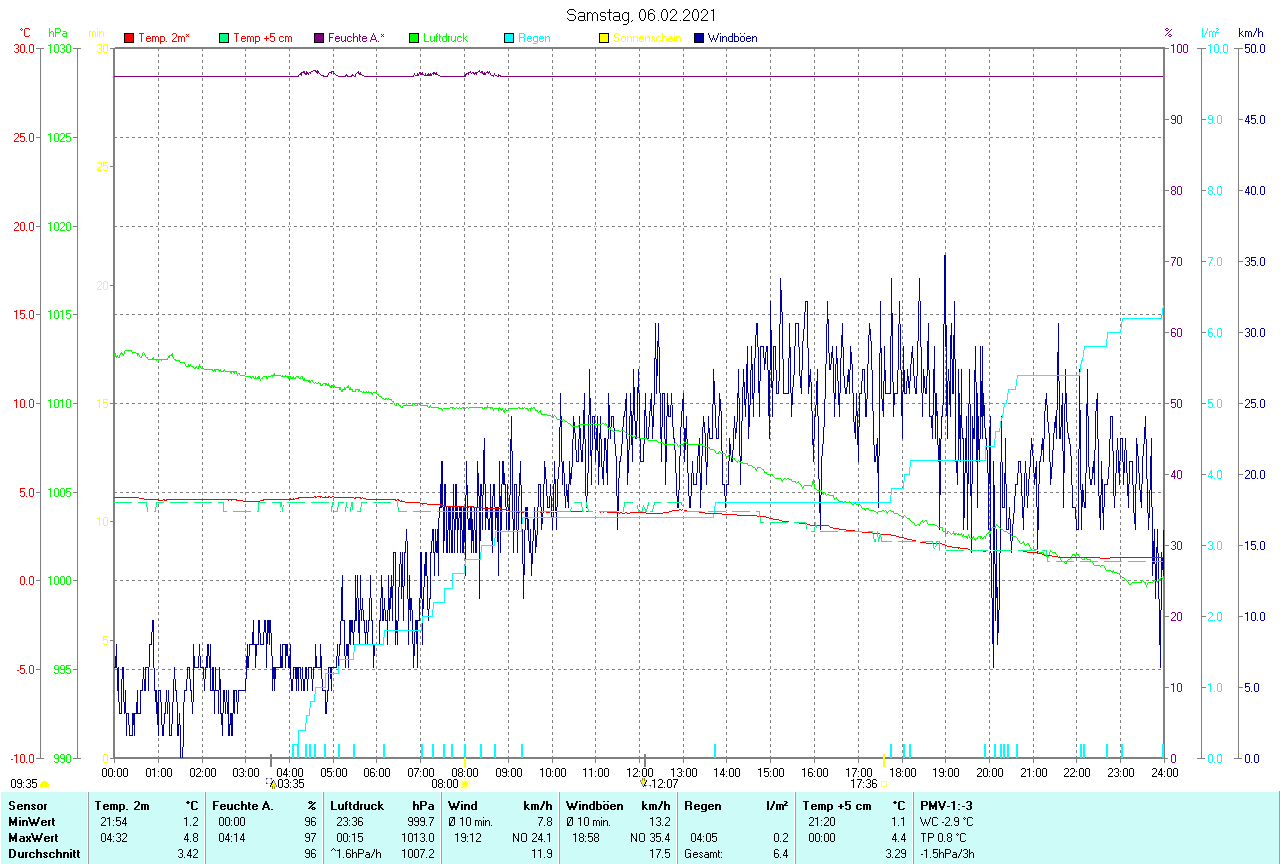Viewport: 1280px width, 864px height.
Task: Click the 18:00 time axis label
Action: (902, 772)
